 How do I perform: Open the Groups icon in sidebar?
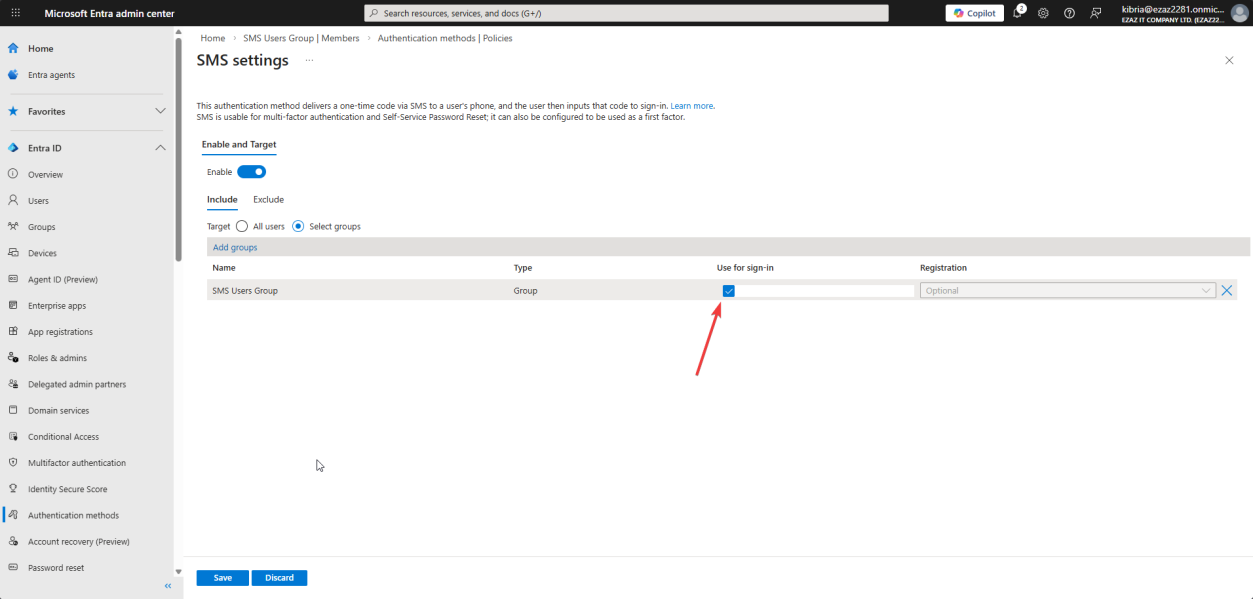13,227
